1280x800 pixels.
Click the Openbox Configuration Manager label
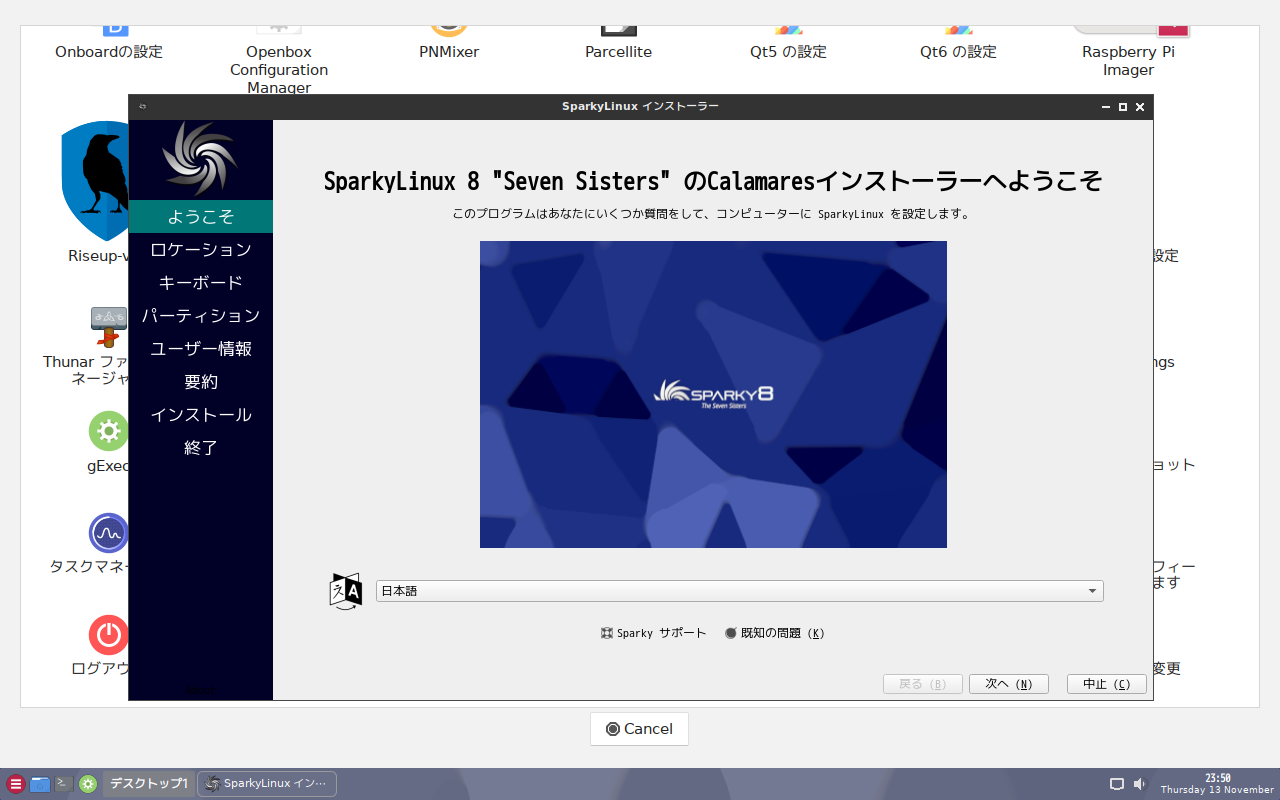[x=279, y=70]
